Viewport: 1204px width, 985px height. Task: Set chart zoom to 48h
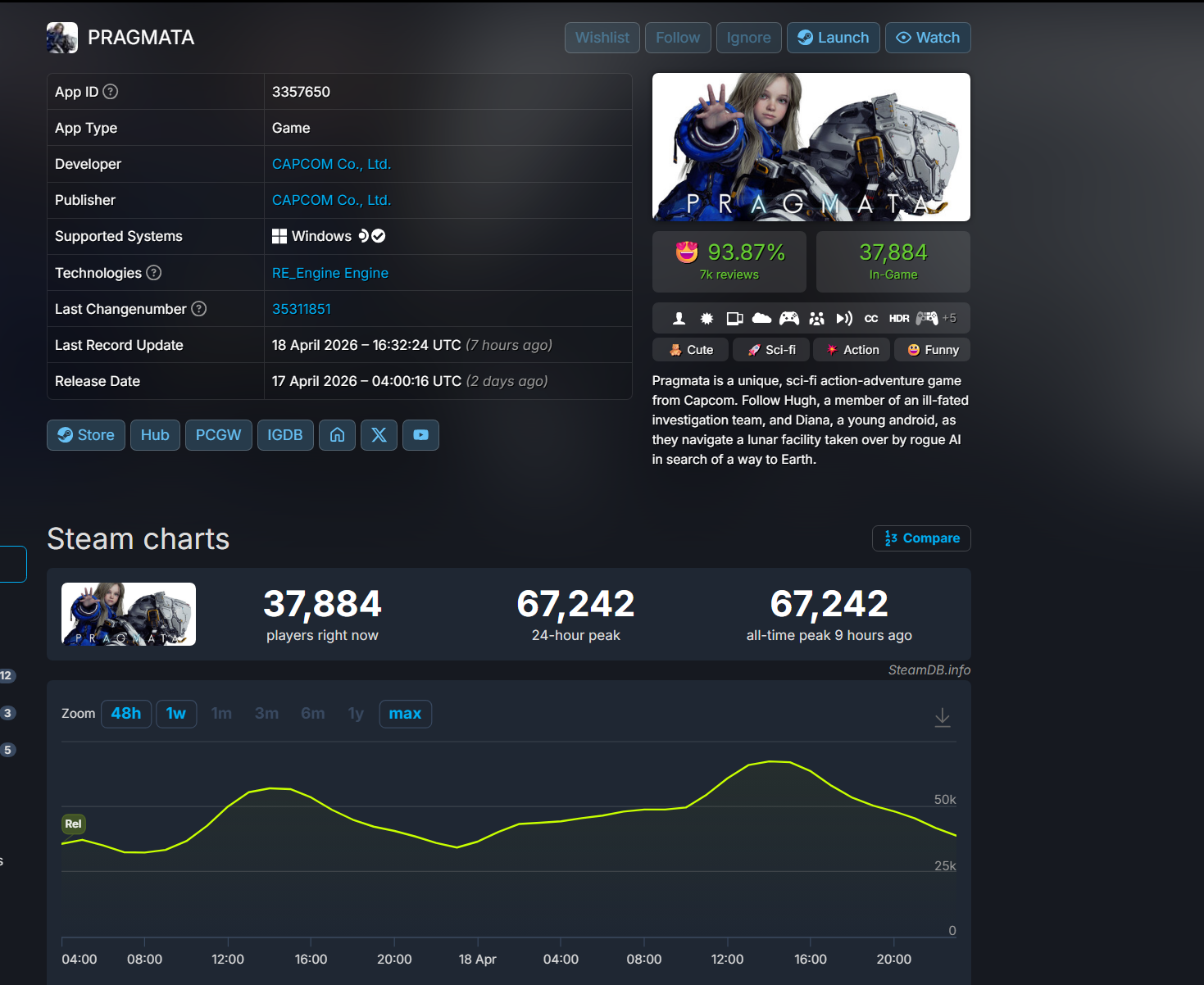tap(126, 714)
